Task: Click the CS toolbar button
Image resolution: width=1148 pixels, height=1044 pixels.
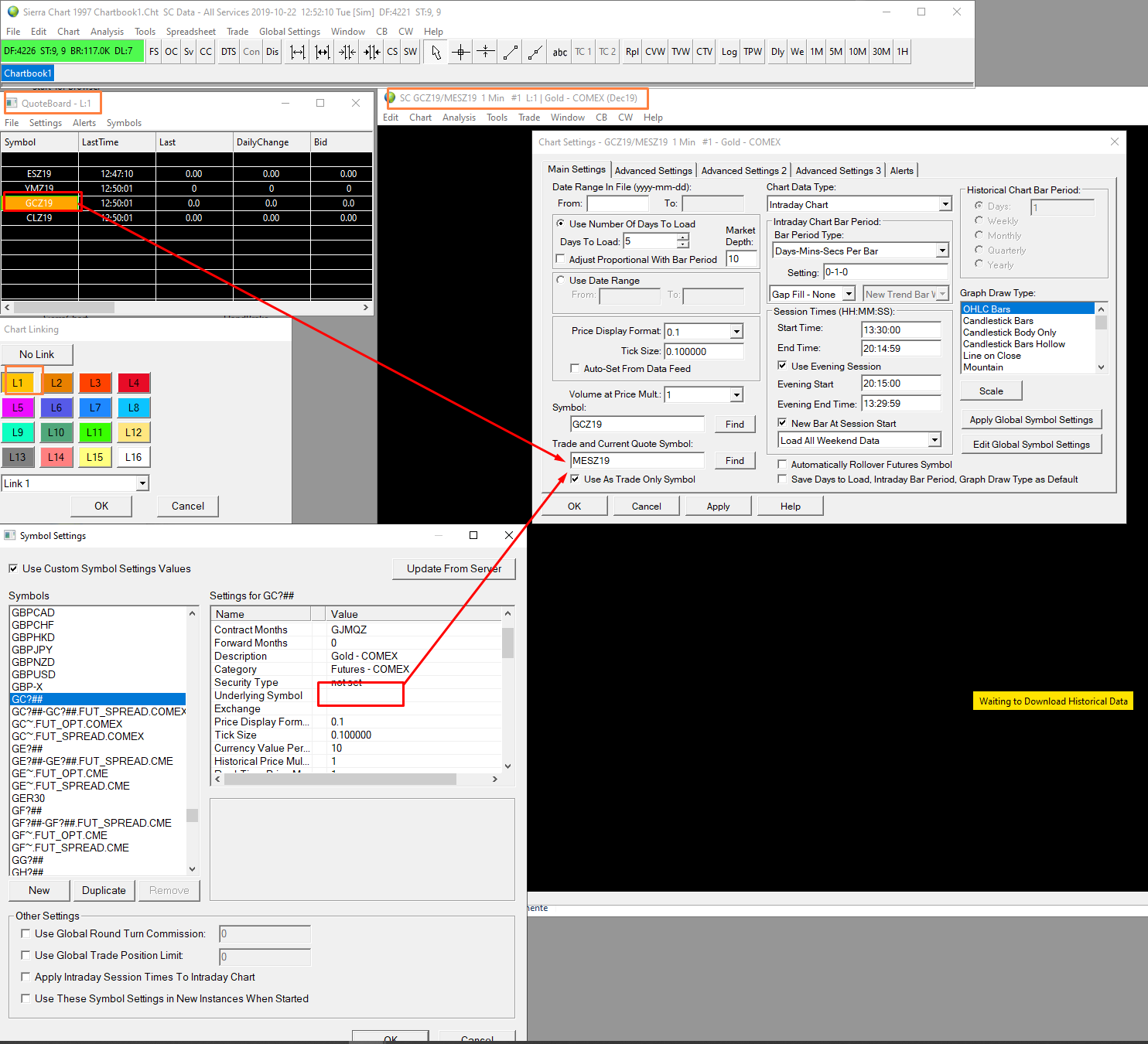Action: (392, 52)
